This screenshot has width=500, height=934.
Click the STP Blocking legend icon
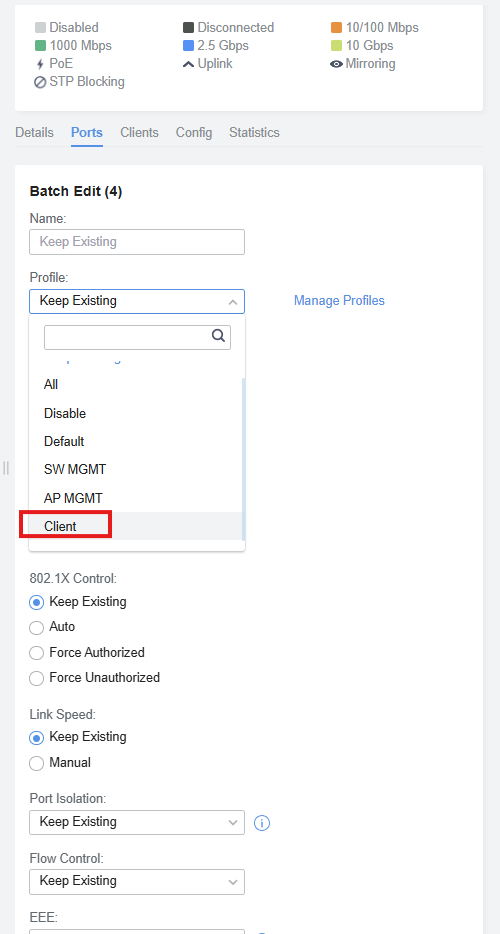[40, 82]
